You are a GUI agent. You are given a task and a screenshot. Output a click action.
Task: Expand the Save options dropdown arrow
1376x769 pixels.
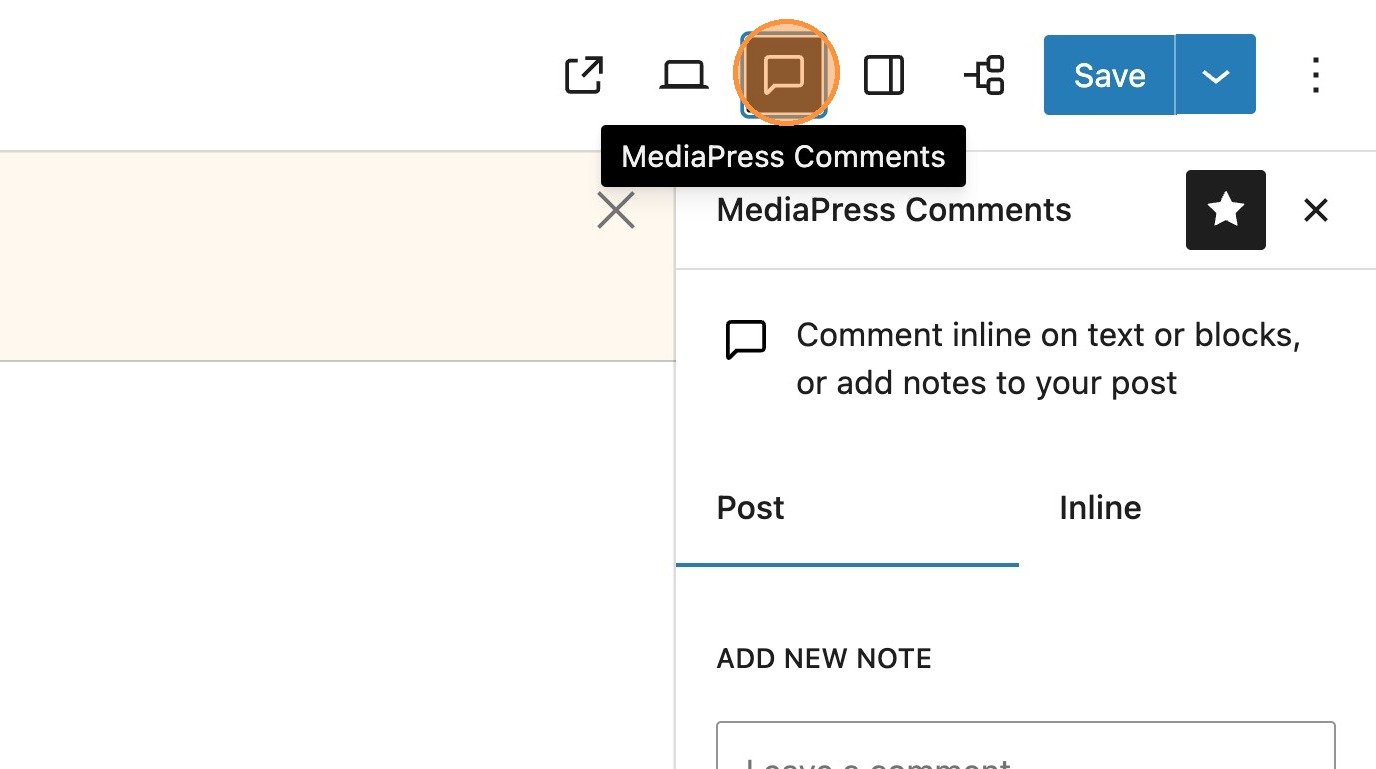coord(1216,76)
